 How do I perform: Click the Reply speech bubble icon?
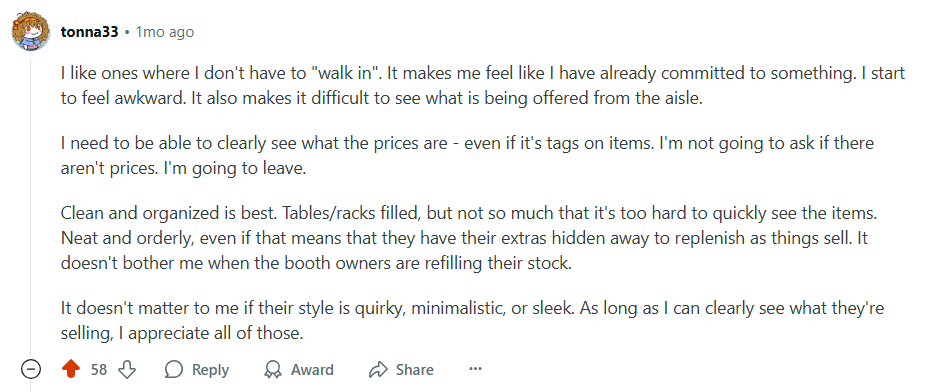point(173,369)
